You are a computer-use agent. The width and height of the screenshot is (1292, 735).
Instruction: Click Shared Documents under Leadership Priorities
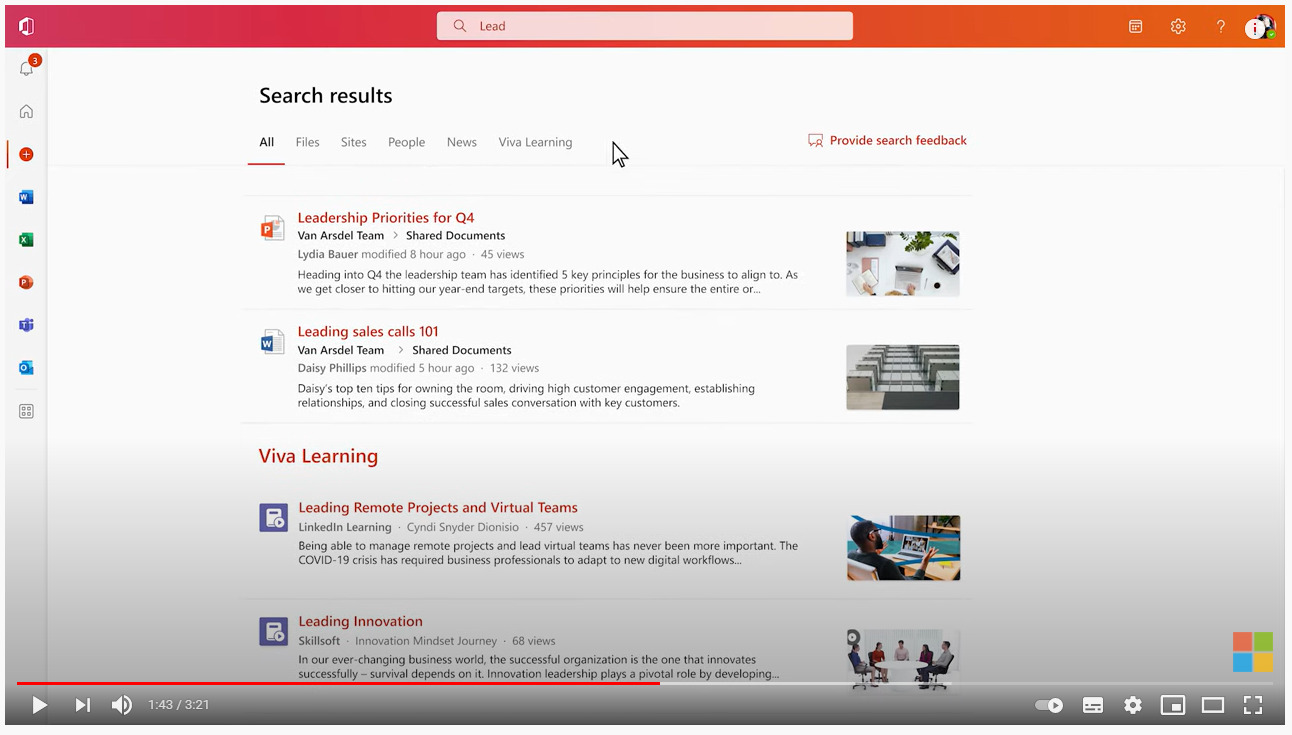pos(456,236)
